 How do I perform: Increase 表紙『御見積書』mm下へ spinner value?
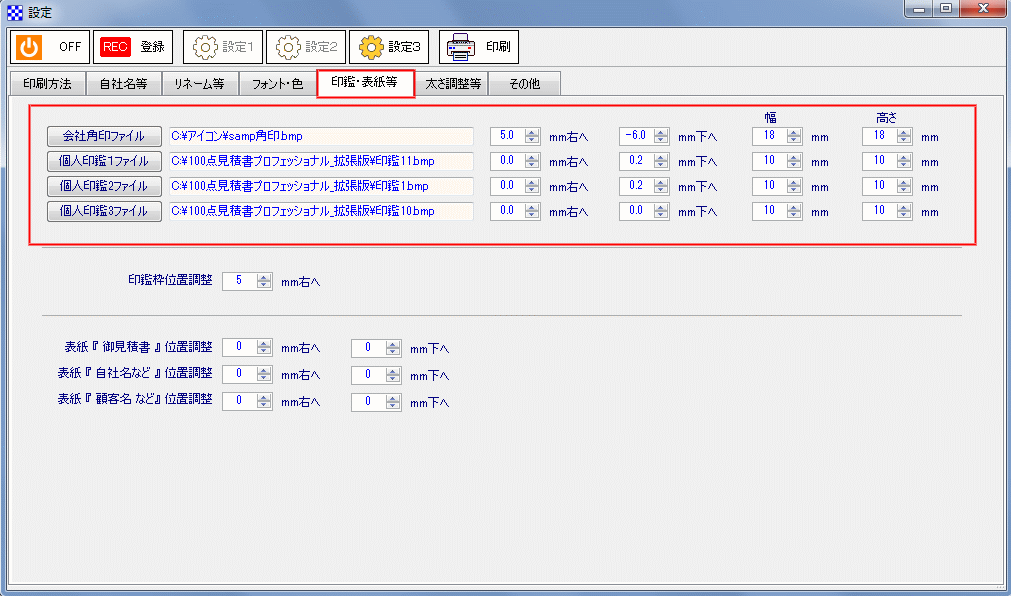[394, 343]
